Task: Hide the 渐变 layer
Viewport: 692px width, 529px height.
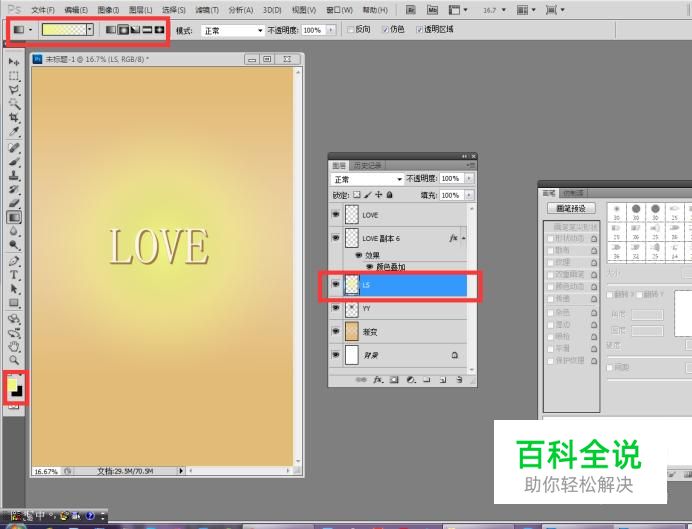Action: [x=335, y=331]
